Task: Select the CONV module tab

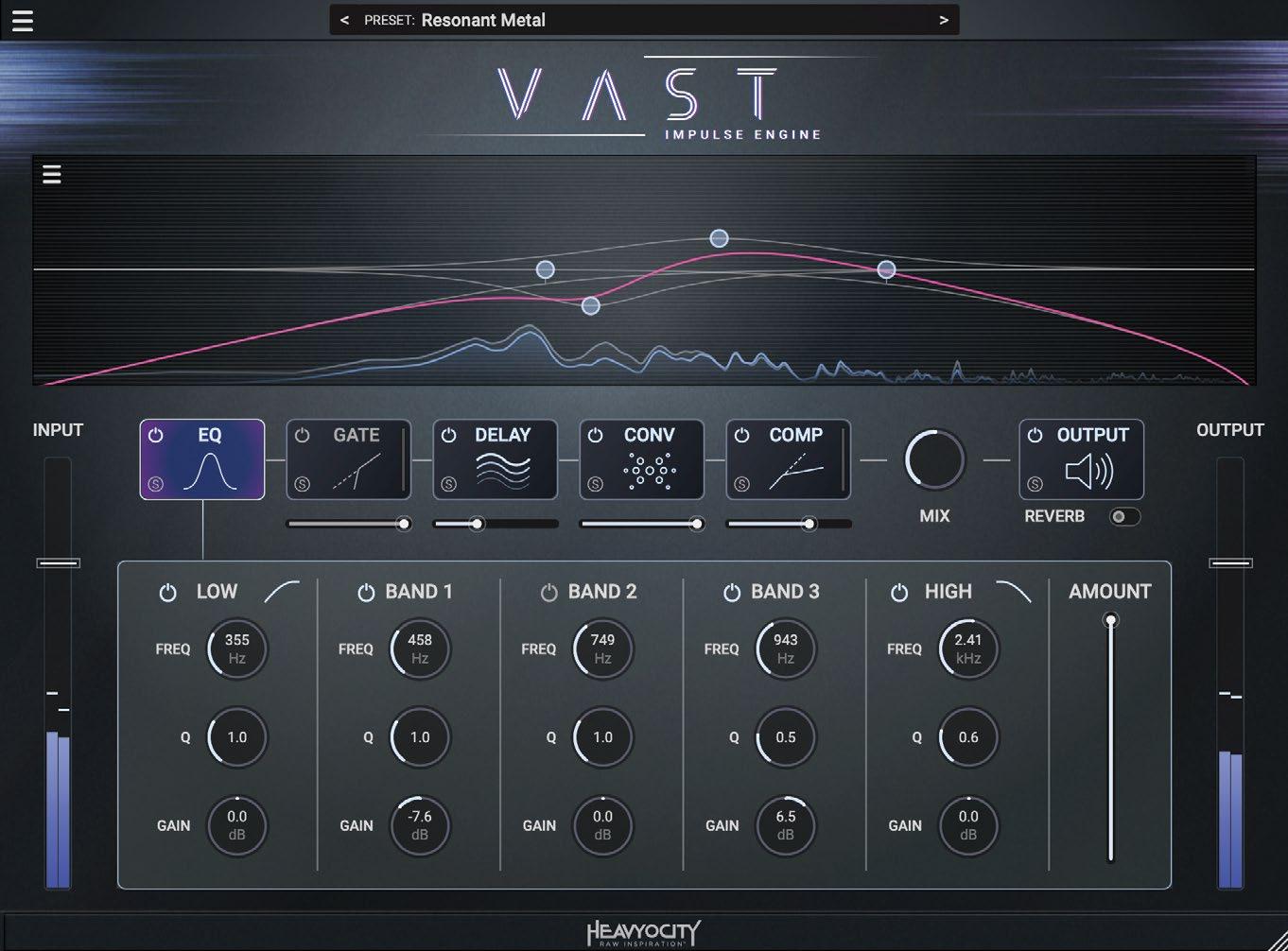Action: click(x=642, y=459)
